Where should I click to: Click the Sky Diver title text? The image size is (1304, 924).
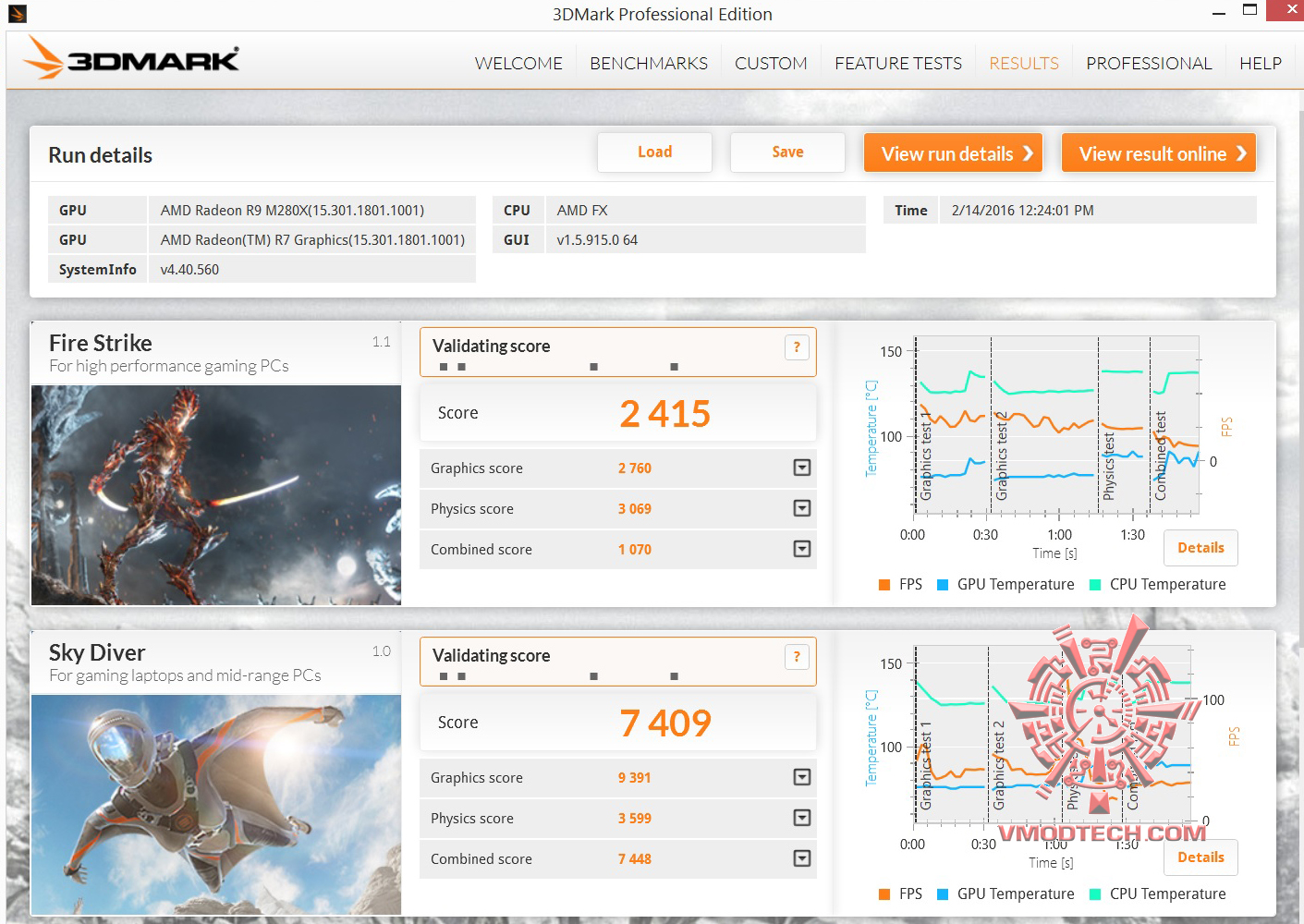(x=97, y=652)
